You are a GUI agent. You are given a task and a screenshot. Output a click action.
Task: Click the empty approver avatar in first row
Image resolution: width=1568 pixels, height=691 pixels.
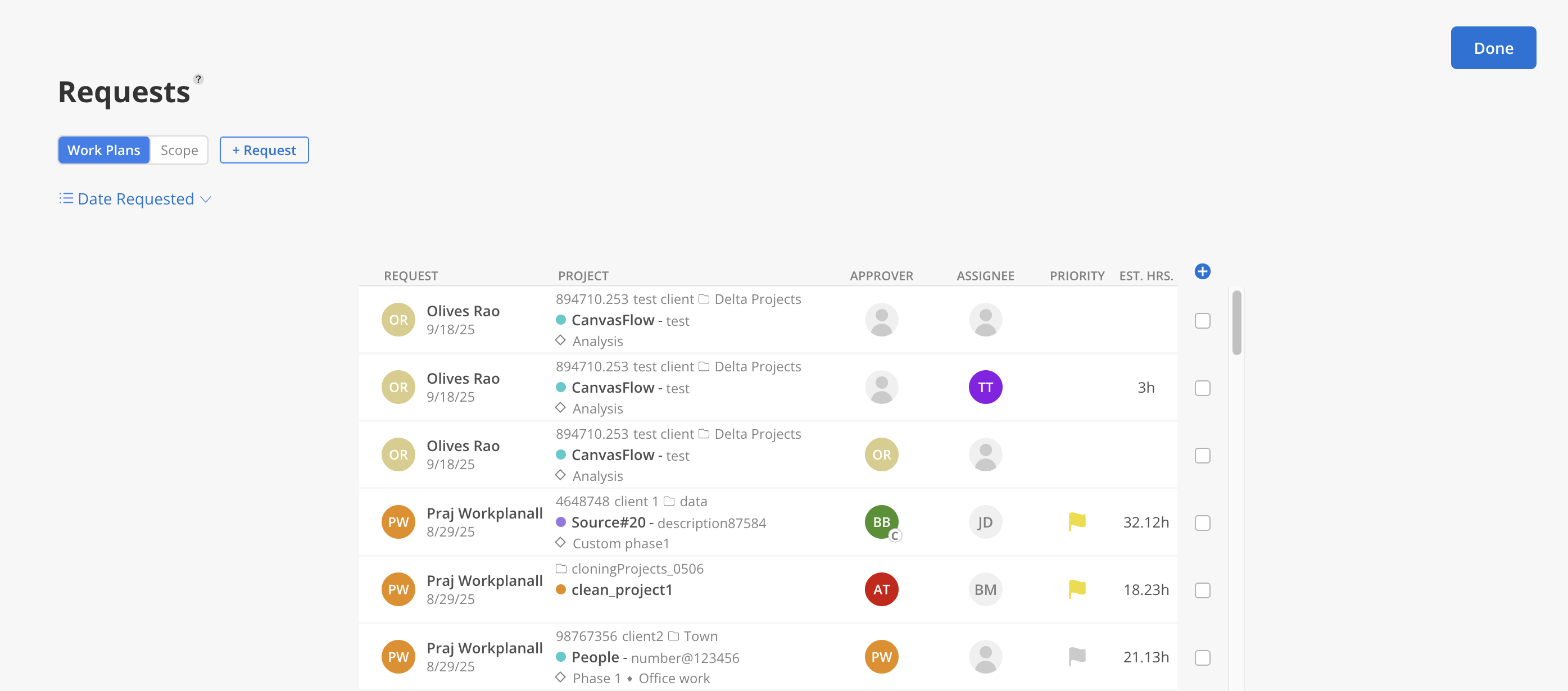click(x=881, y=320)
